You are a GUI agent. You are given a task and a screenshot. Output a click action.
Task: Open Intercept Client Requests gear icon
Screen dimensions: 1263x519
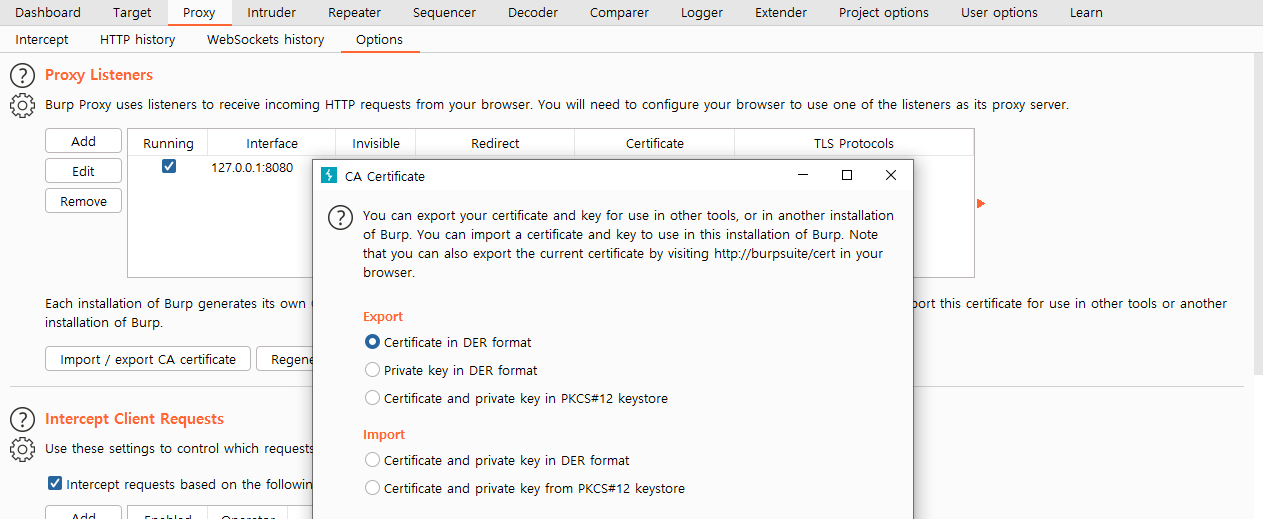(x=22, y=449)
